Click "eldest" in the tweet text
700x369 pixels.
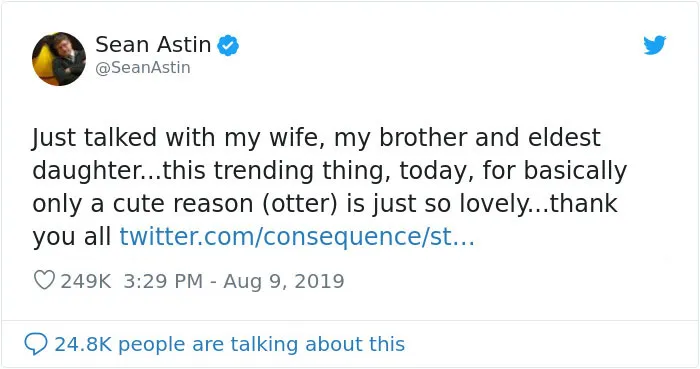point(564,137)
